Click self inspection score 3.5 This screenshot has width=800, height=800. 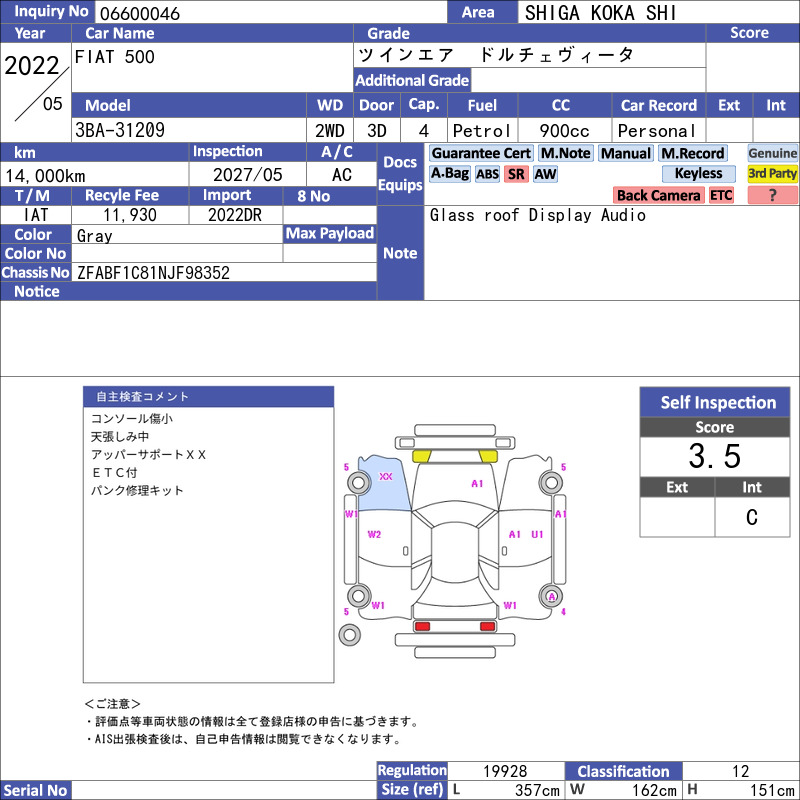pos(714,456)
